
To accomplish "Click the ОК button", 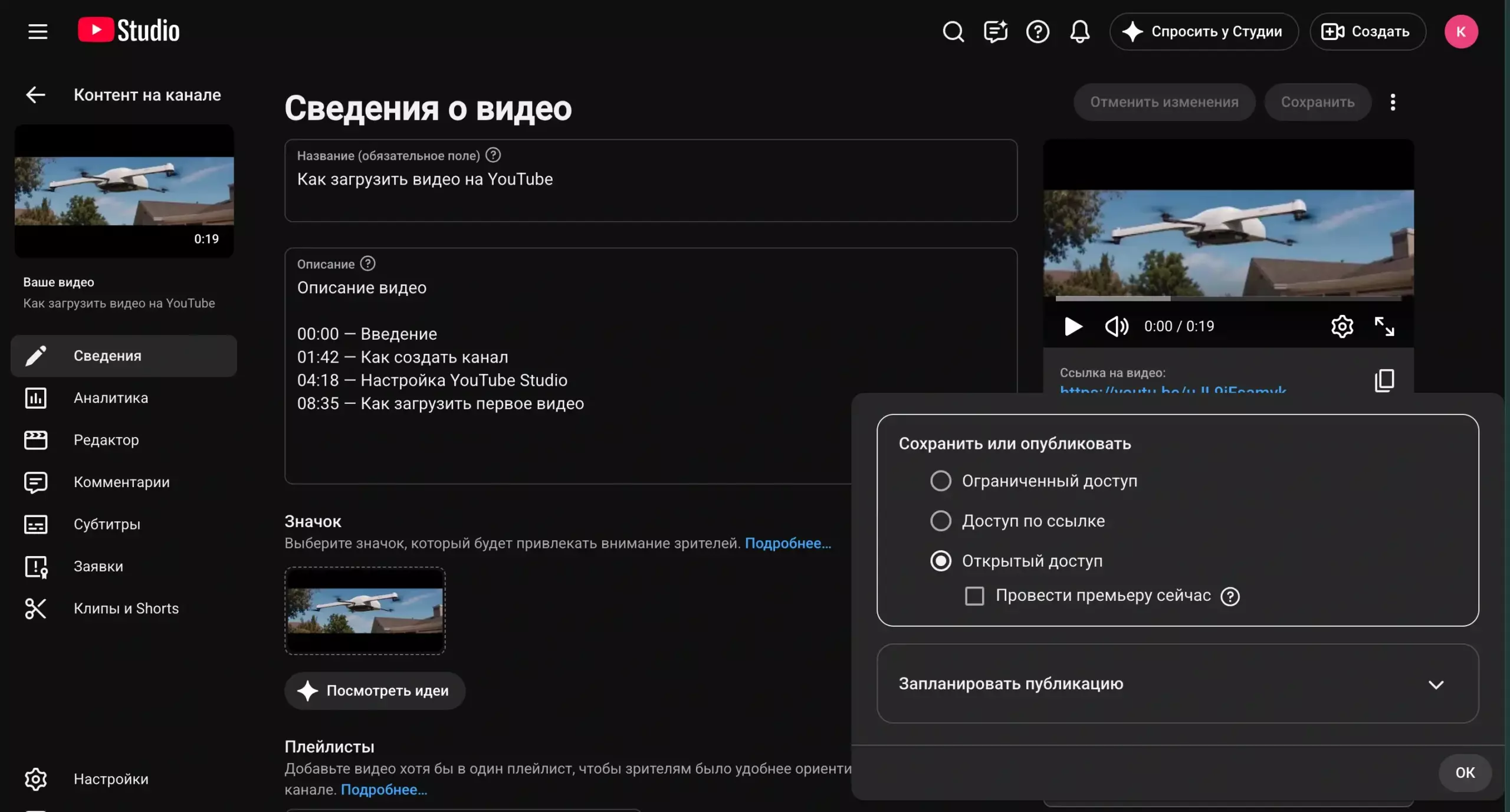I will click(1465, 773).
